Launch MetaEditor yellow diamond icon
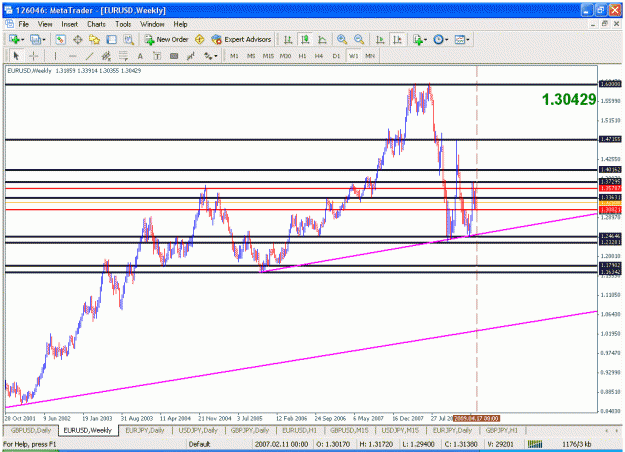This screenshot has width=625, height=452. click(x=200, y=39)
